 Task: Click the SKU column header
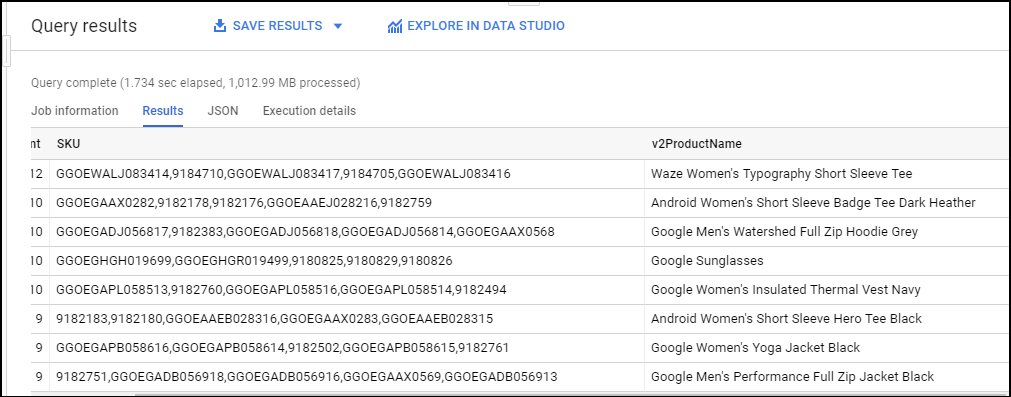[x=68, y=144]
